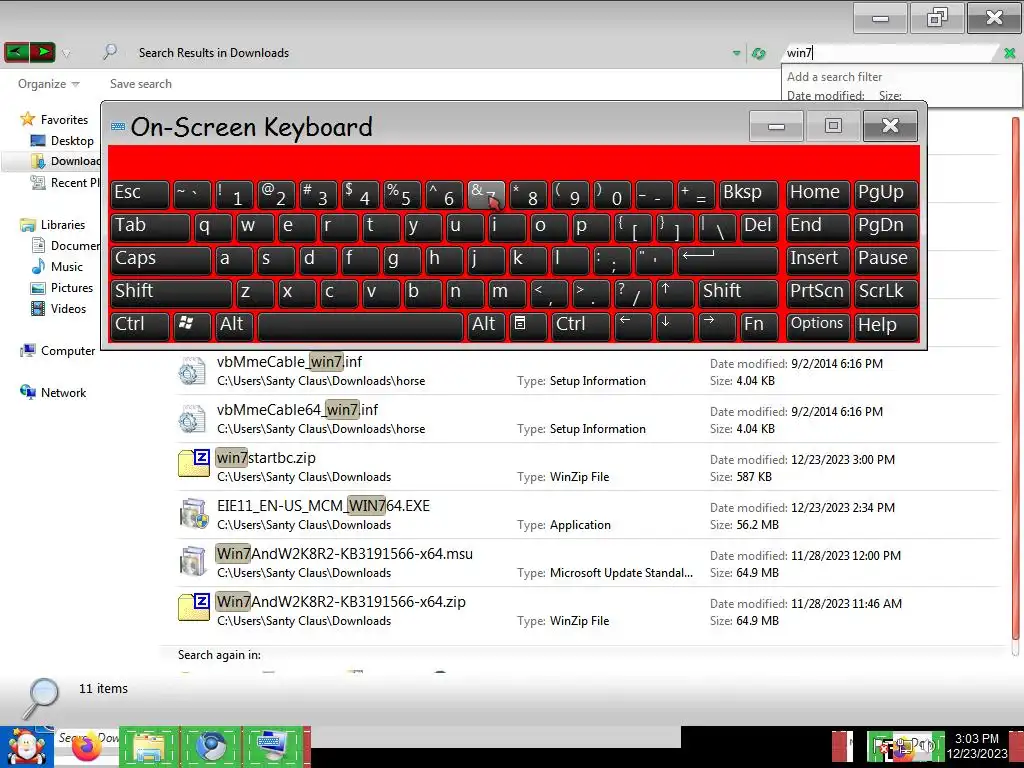Select vbMmeCable_win7.inf file icon
Viewport: 1024px width, 768px height.
click(193, 370)
